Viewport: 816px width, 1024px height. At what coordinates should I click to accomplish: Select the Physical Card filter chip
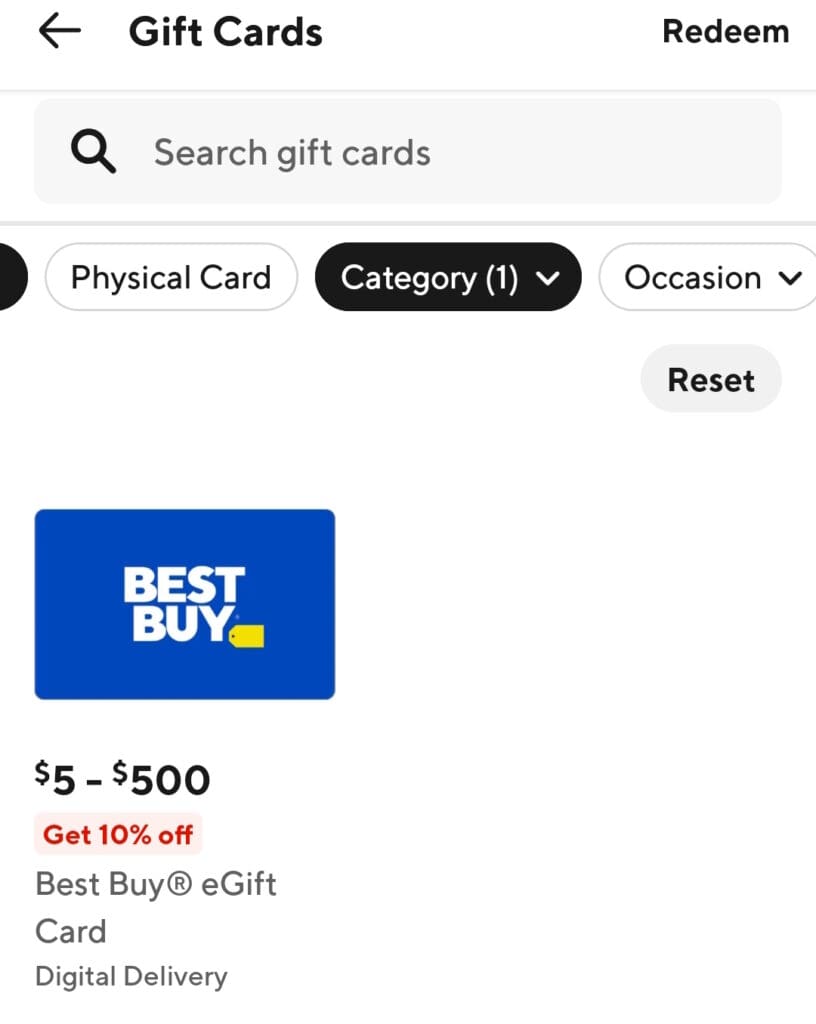point(170,277)
